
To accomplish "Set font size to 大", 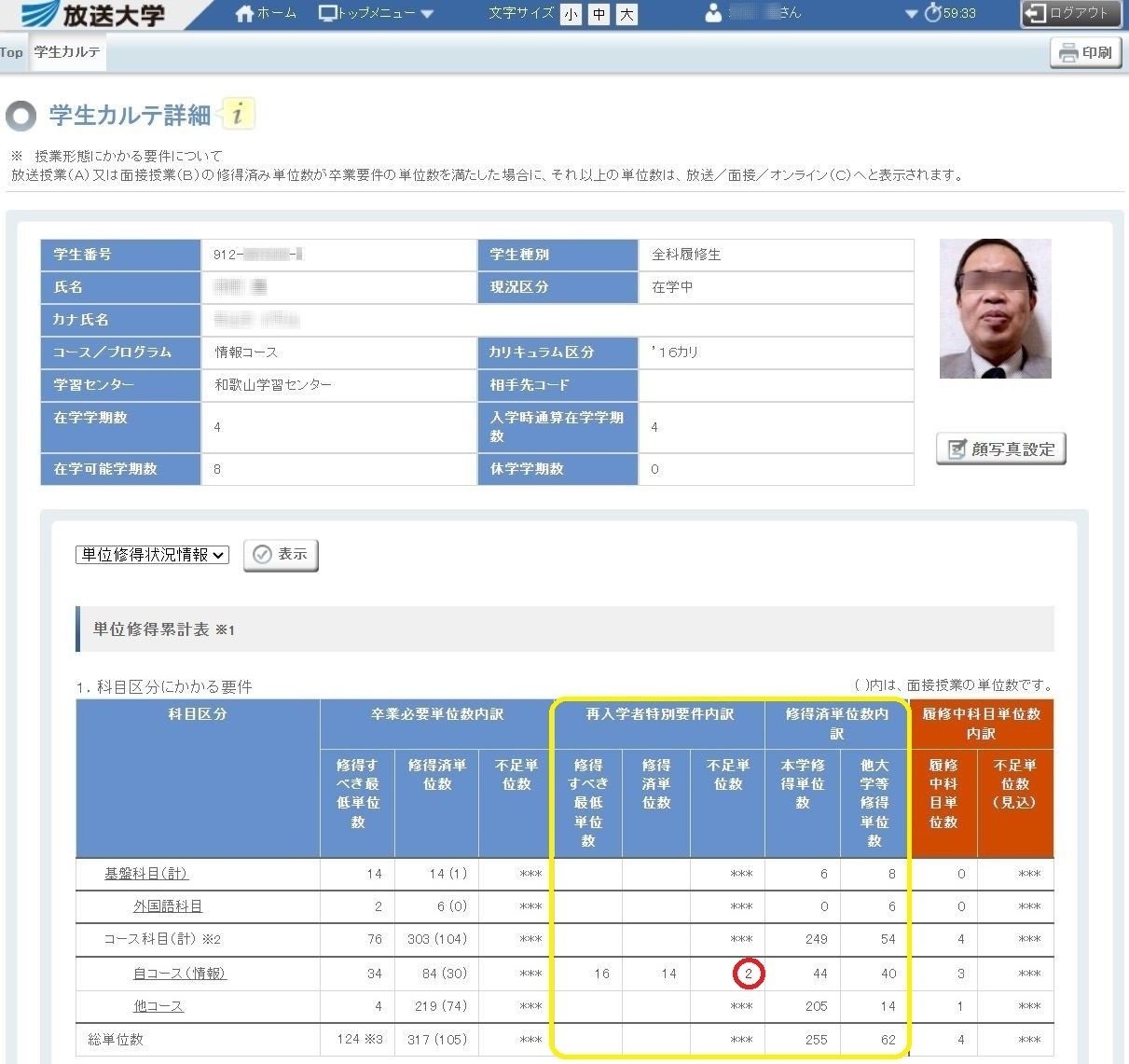I will click(x=627, y=14).
